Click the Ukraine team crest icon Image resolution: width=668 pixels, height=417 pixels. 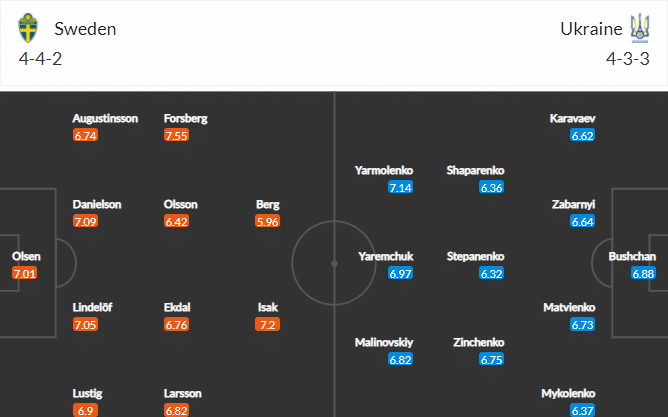coord(639,27)
